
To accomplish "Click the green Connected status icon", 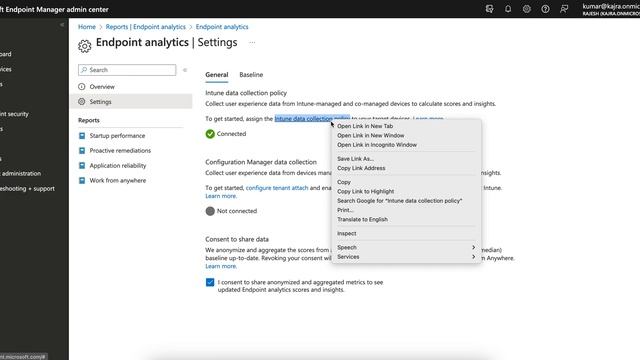I will (x=210, y=134).
